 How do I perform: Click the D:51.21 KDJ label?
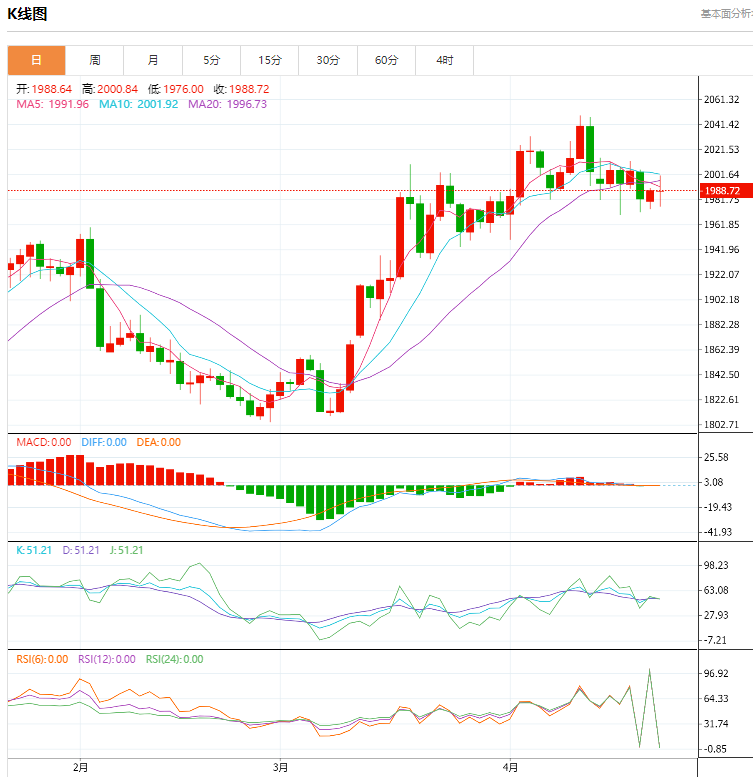[x=81, y=550]
